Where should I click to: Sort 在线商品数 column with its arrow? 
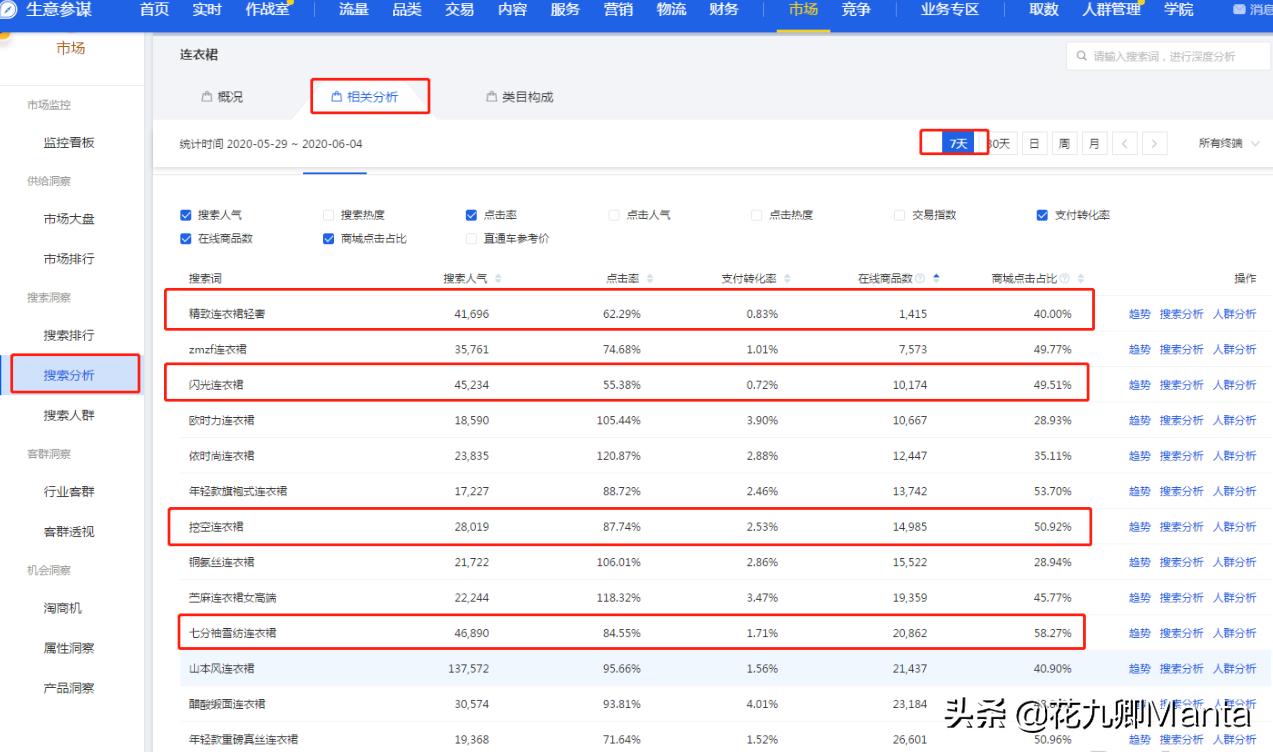(936, 279)
